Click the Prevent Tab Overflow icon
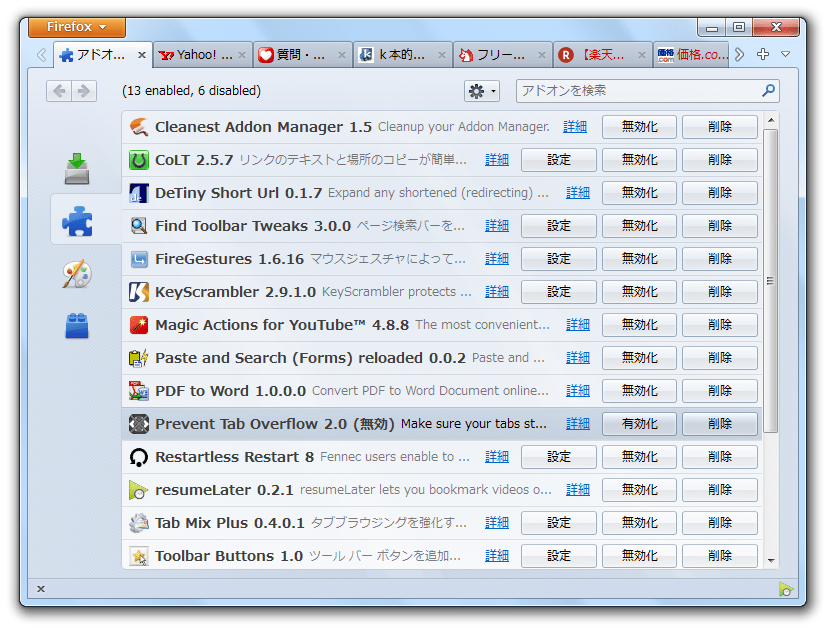 139,424
